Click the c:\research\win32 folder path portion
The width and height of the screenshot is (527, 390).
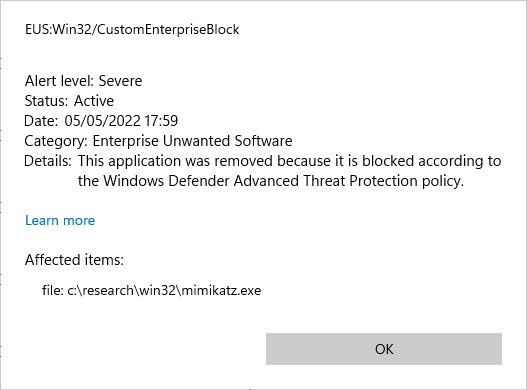pos(122,290)
